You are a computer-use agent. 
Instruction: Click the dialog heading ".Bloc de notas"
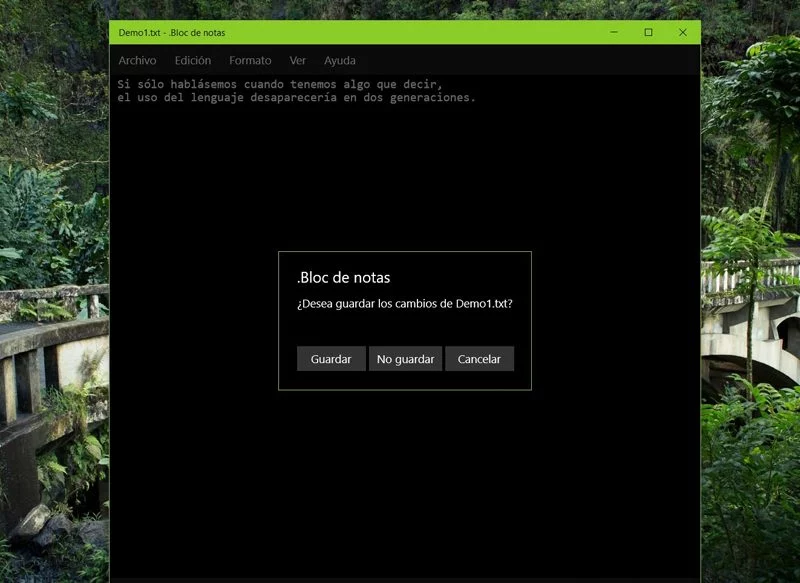[344, 277]
